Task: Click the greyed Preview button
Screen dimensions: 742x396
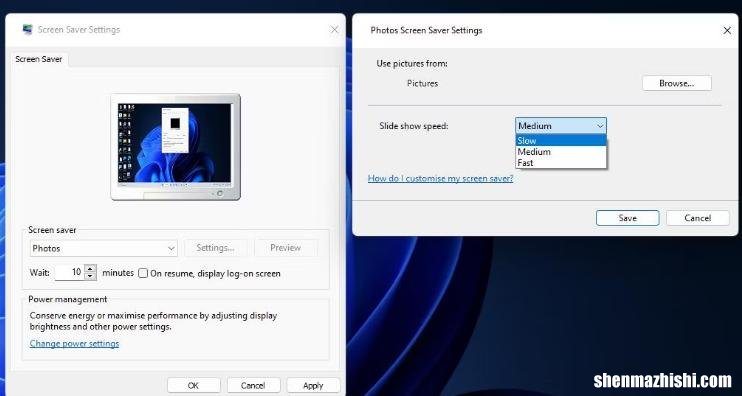Action: pos(285,248)
